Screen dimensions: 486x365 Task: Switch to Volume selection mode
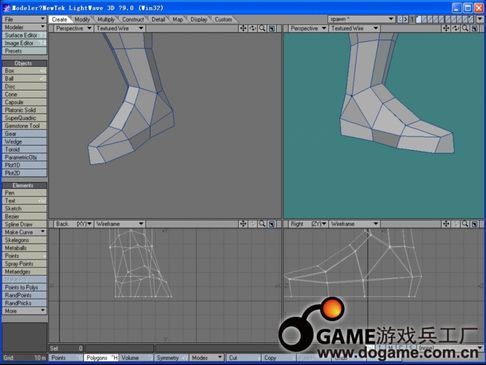point(135,358)
